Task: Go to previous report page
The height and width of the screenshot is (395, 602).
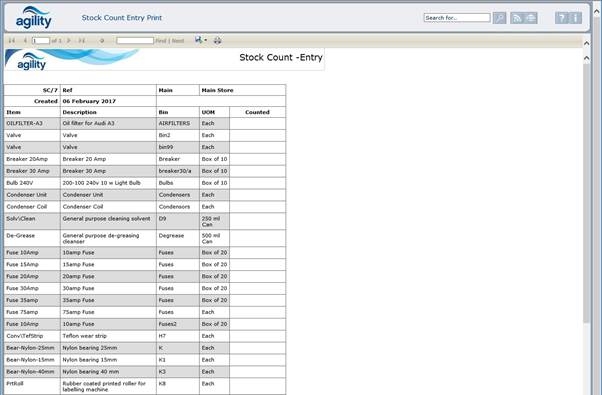Action: pos(25,40)
